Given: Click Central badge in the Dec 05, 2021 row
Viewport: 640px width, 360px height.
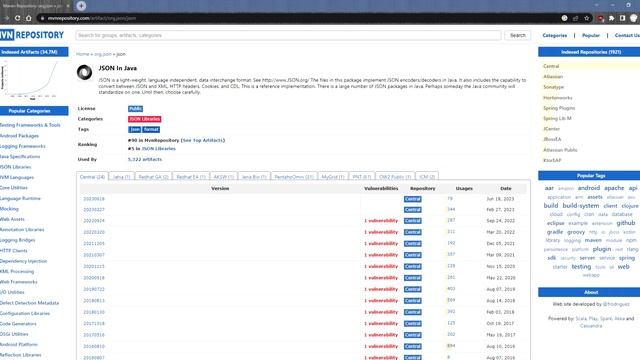Looking at the screenshot, I should tap(413, 244).
